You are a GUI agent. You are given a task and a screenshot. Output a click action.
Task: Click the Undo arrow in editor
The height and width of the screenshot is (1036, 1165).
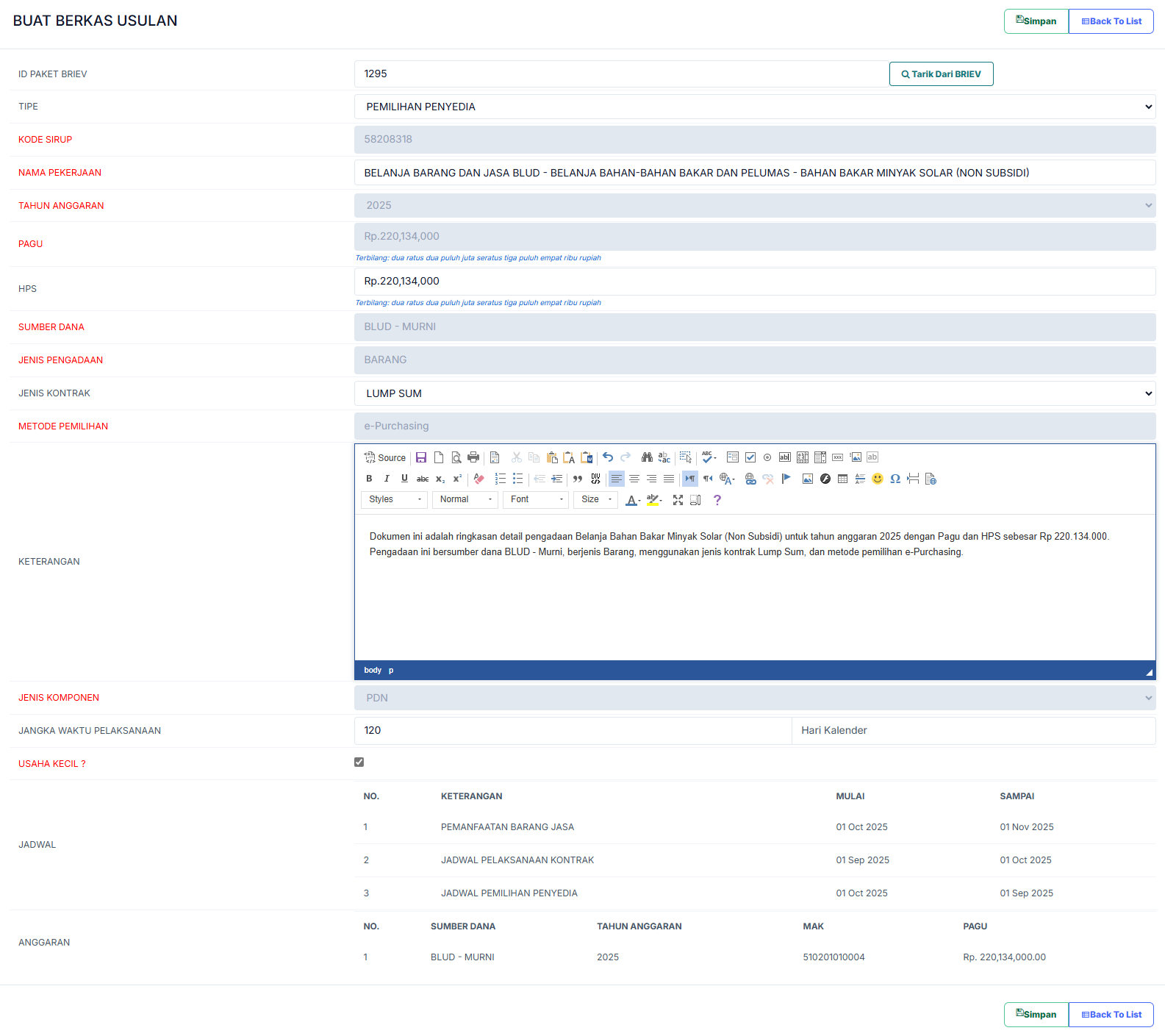pos(608,457)
